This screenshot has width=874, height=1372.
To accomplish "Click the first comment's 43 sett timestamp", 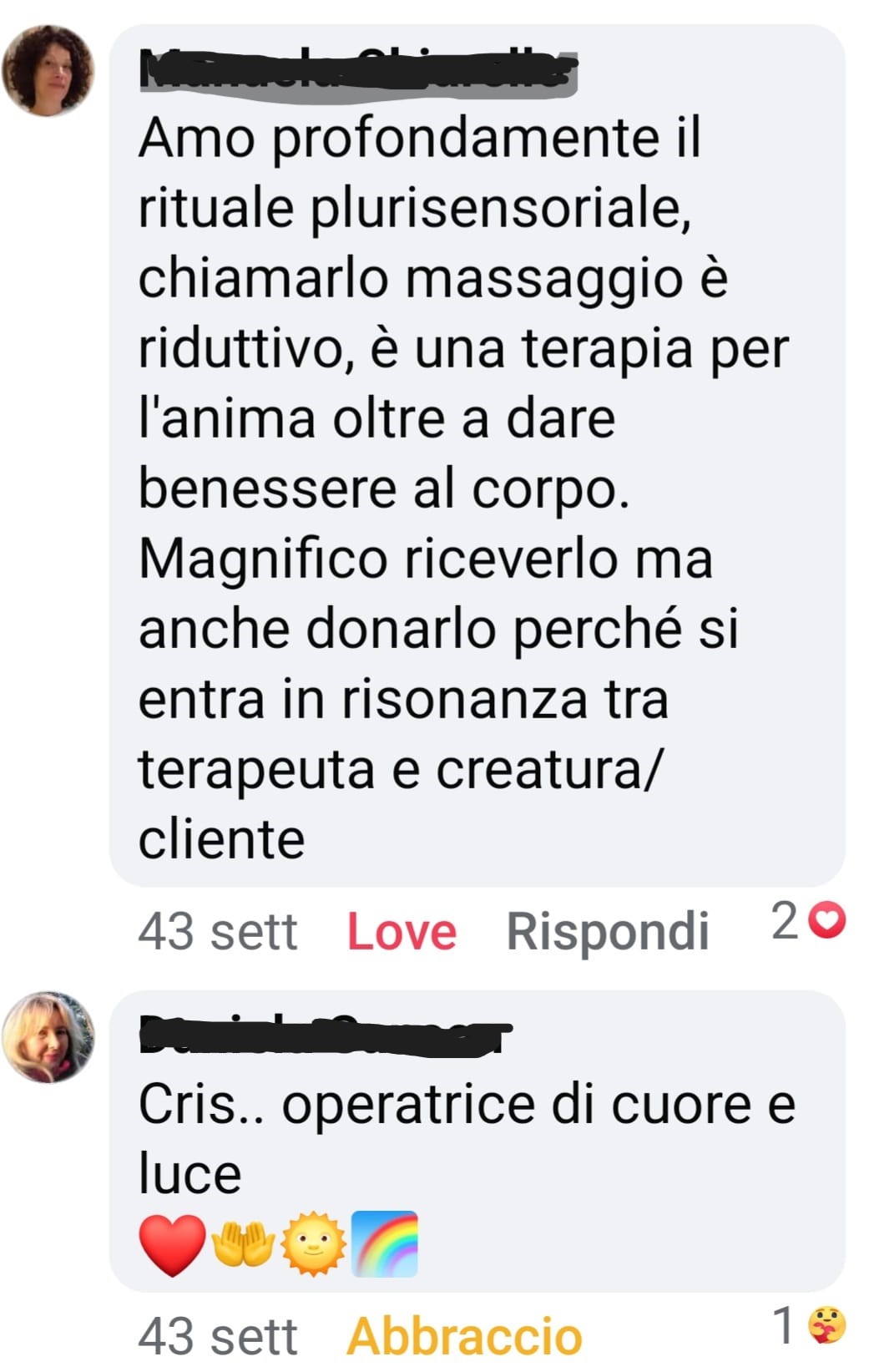I will click(x=218, y=931).
